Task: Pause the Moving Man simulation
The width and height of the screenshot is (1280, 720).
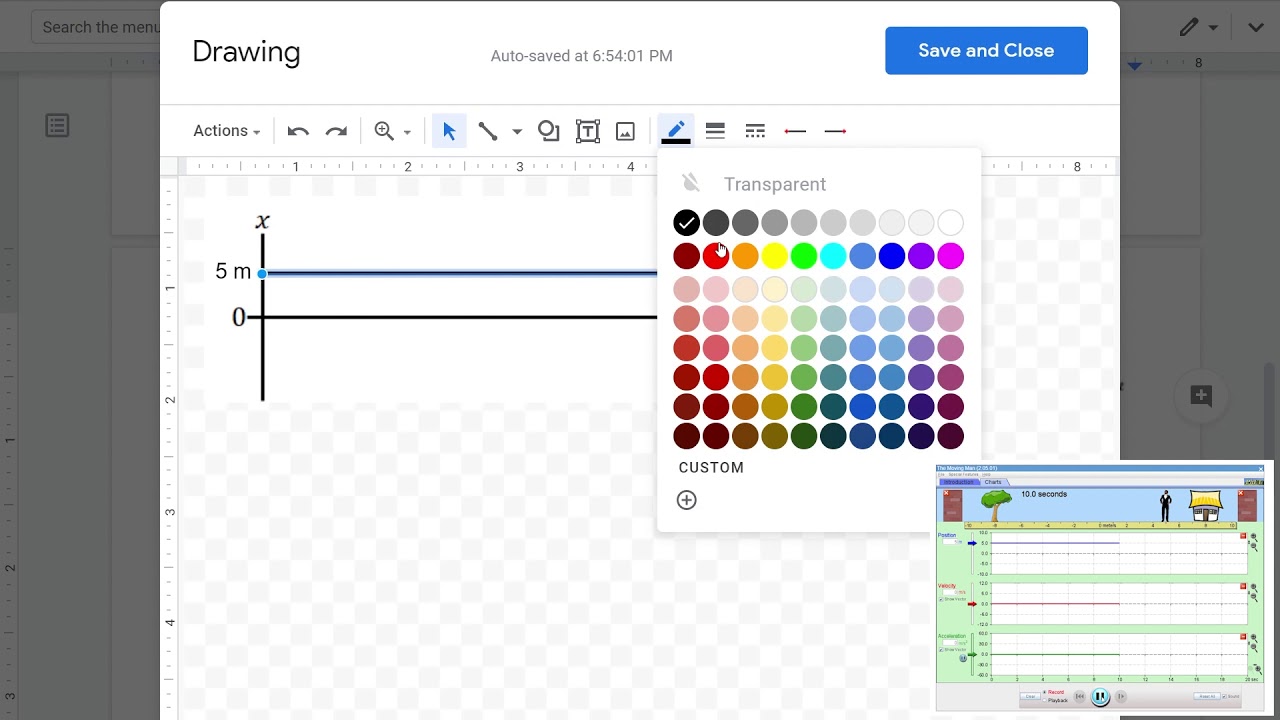Action: click(1100, 697)
